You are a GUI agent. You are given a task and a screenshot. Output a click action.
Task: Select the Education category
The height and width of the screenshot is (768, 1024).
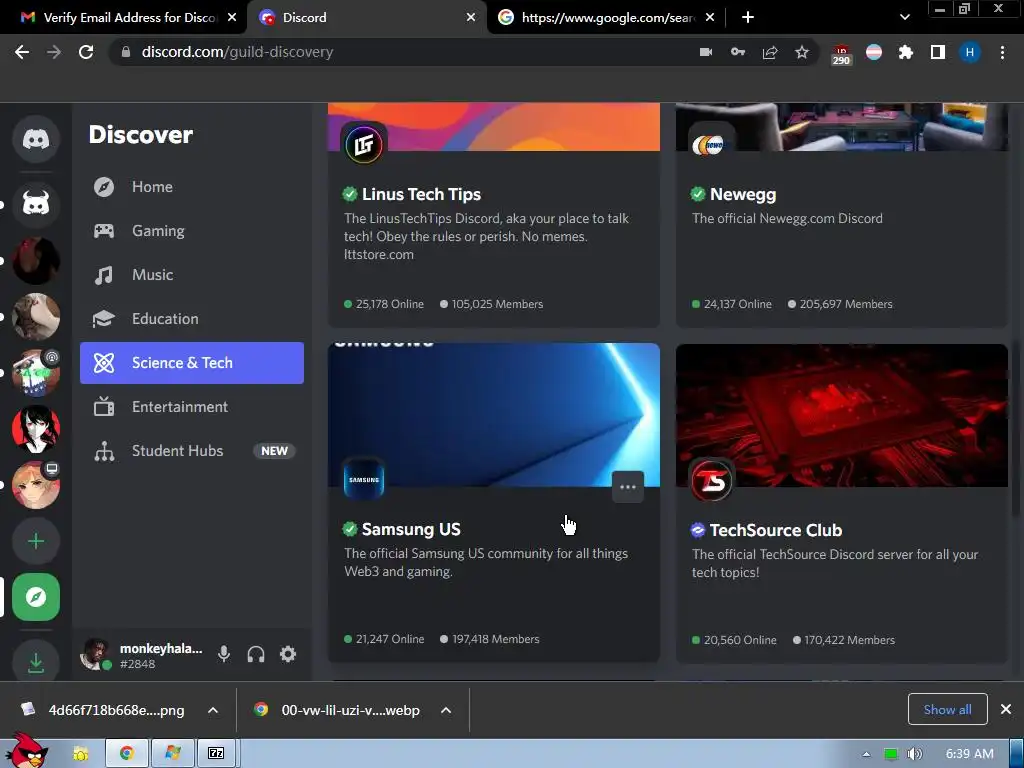(x=192, y=319)
